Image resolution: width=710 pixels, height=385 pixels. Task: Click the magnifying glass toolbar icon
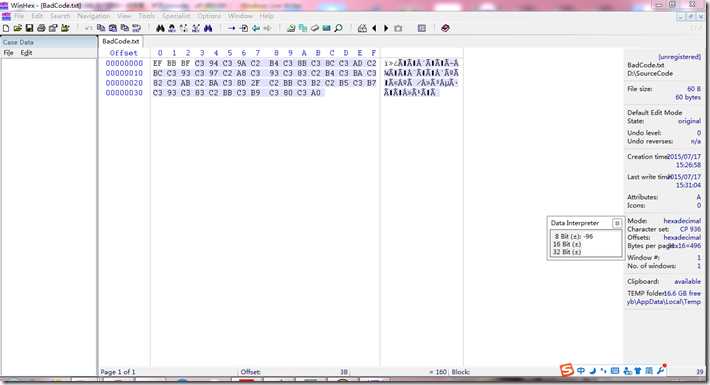click(338, 28)
